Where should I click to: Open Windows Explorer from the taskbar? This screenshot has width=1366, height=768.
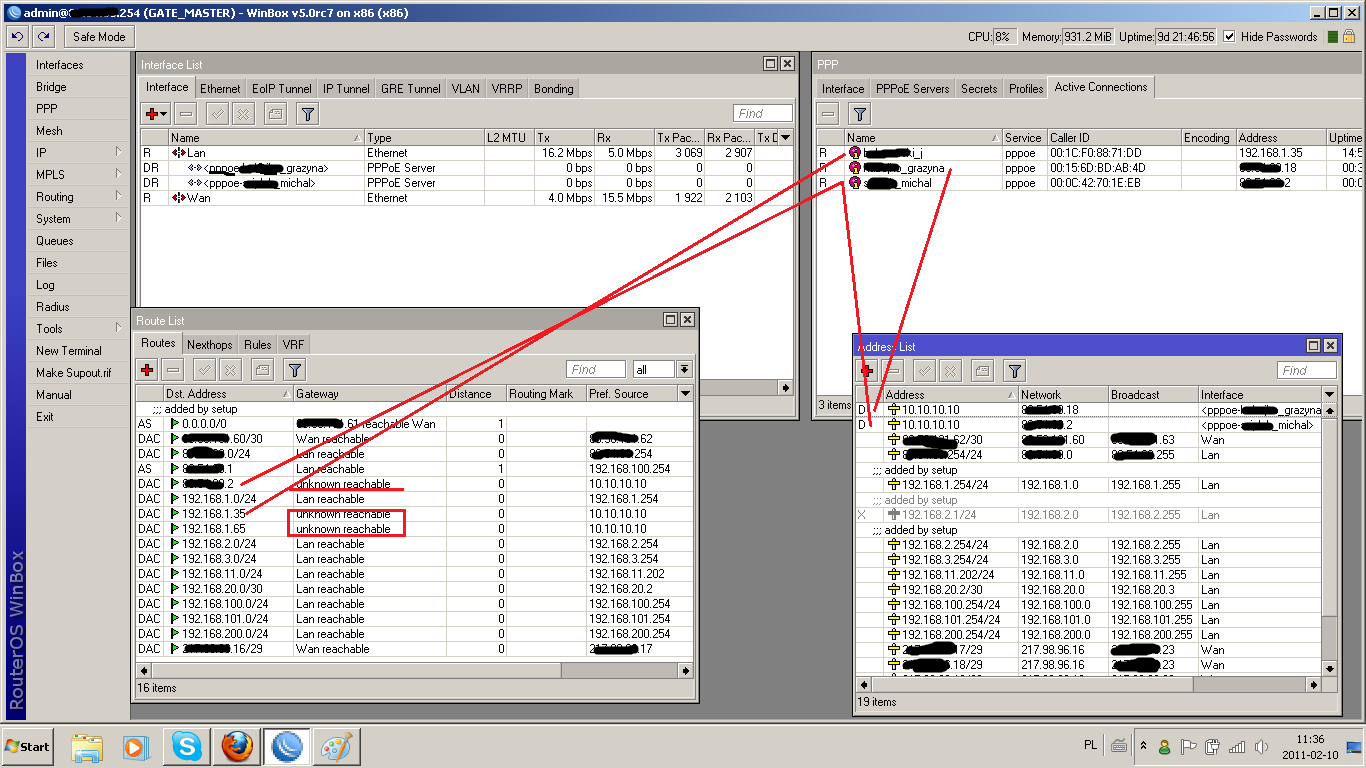point(88,747)
